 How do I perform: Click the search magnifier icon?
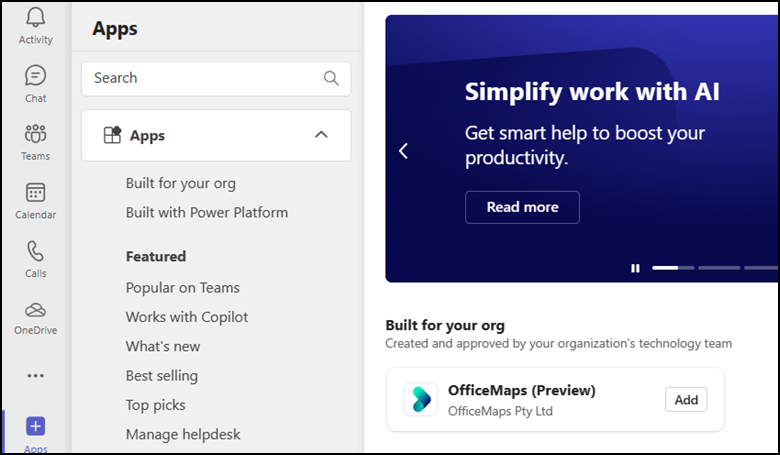point(331,78)
